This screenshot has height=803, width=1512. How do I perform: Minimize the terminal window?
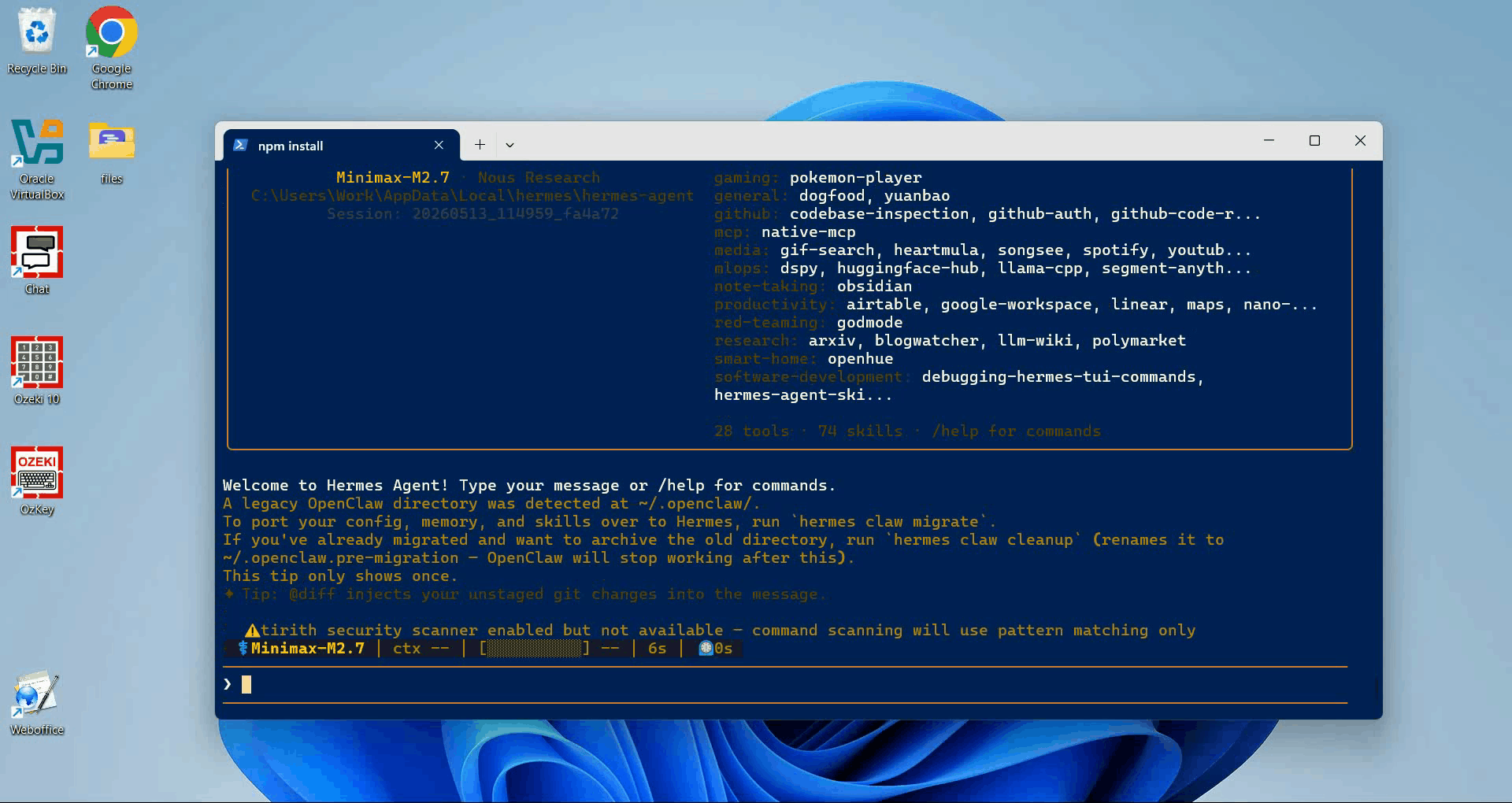tap(1269, 140)
